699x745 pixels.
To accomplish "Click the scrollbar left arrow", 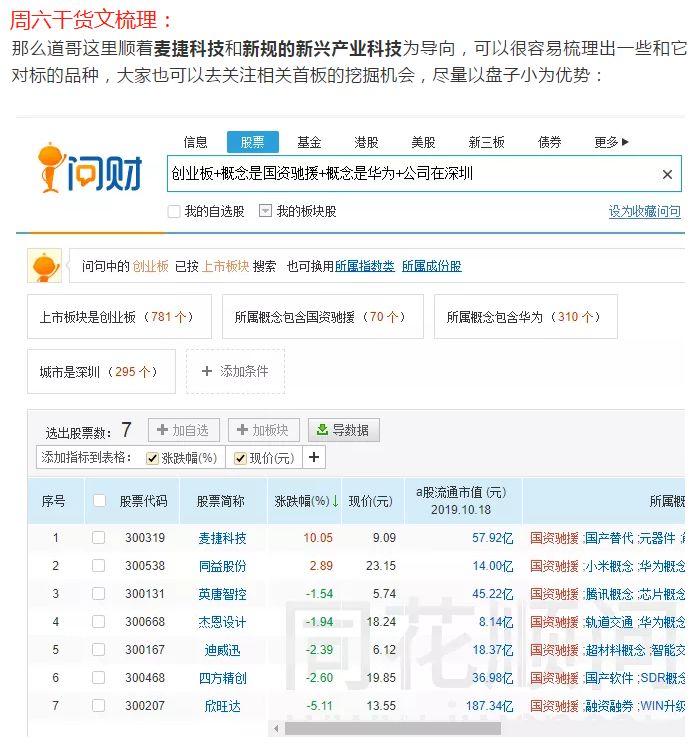I will coord(276,728).
